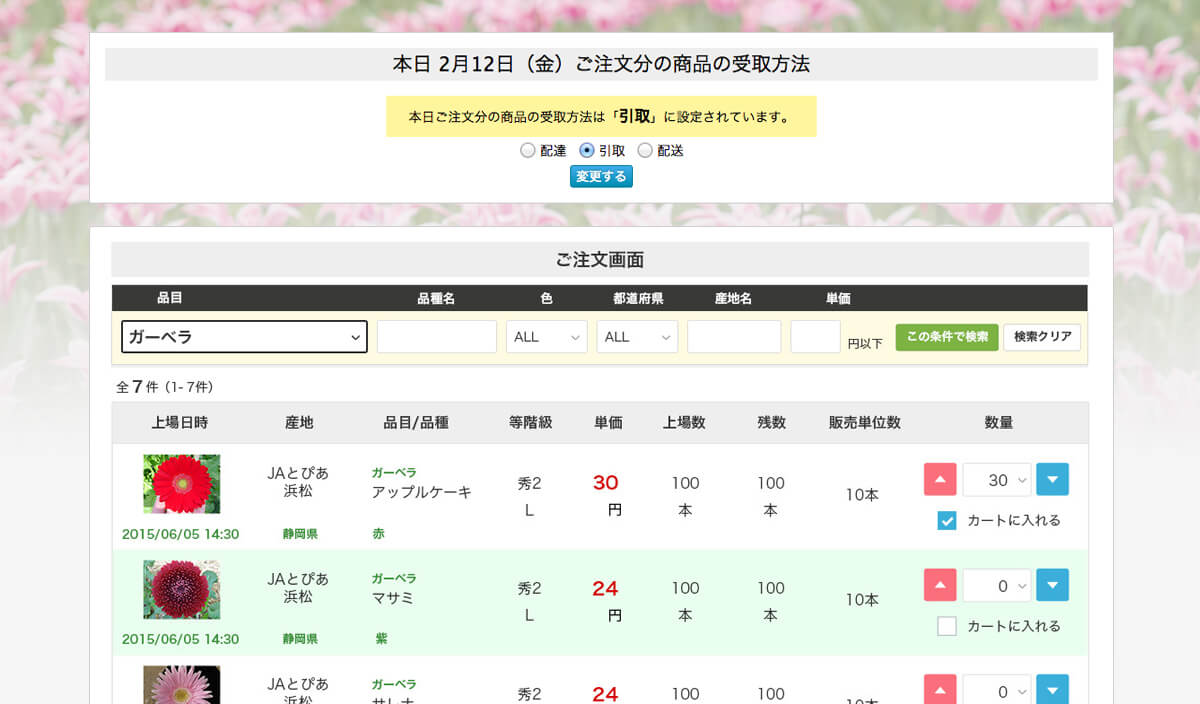The width and height of the screenshot is (1200, 704).
Task: Open quantity dropdown showing 30
Action: coord(997,480)
